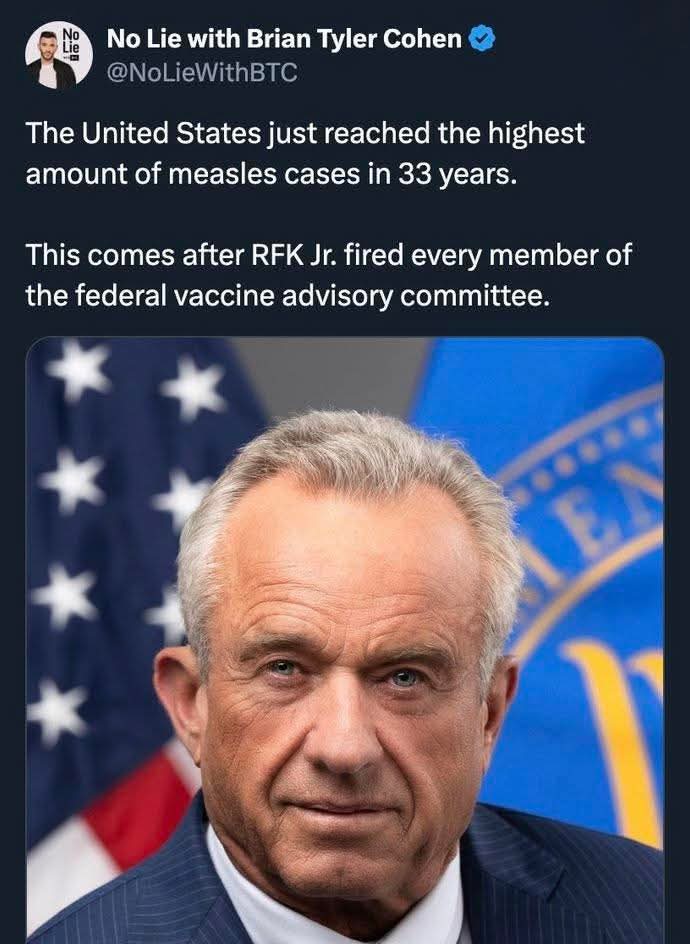Select the sentence about highest measles cases
Screen dimensions: 690x944
pos(305,154)
